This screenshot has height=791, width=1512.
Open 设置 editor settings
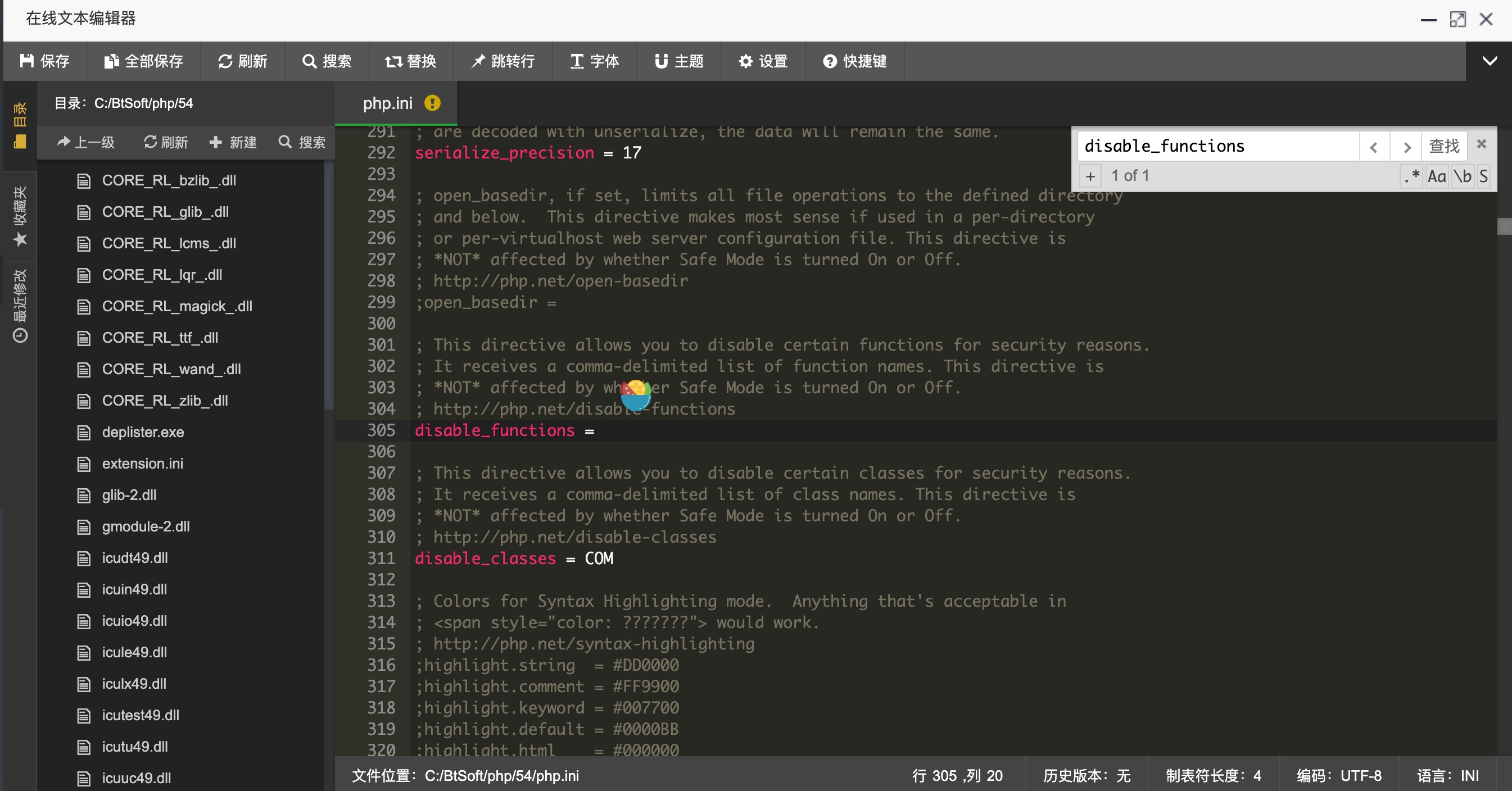point(763,61)
